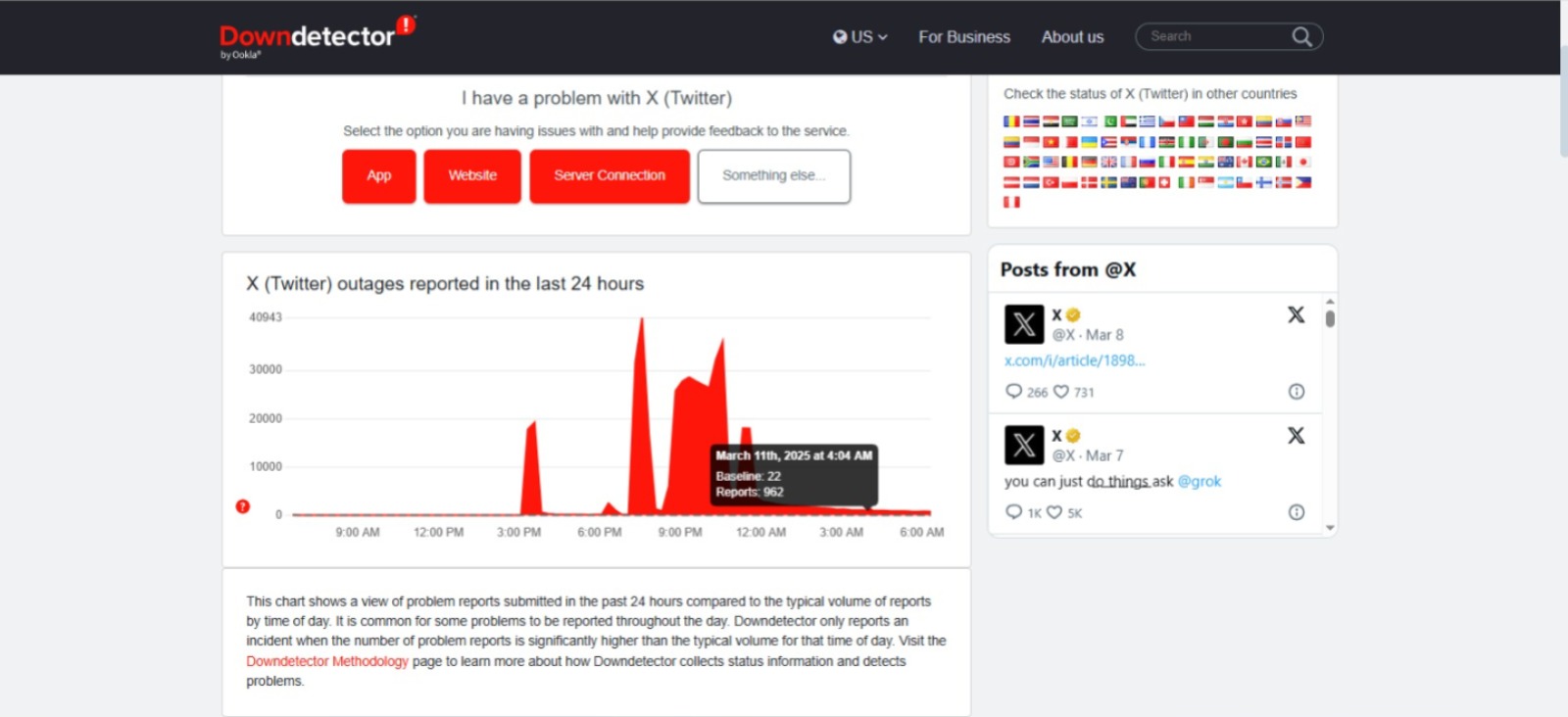
Task: Open the Downdetector Methodology link
Action: 327,661
